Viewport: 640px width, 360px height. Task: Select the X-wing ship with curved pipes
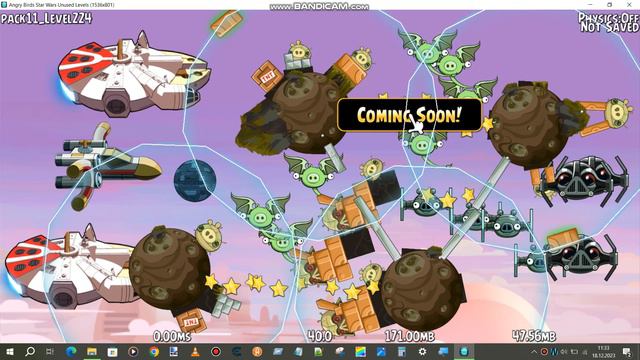[107, 167]
